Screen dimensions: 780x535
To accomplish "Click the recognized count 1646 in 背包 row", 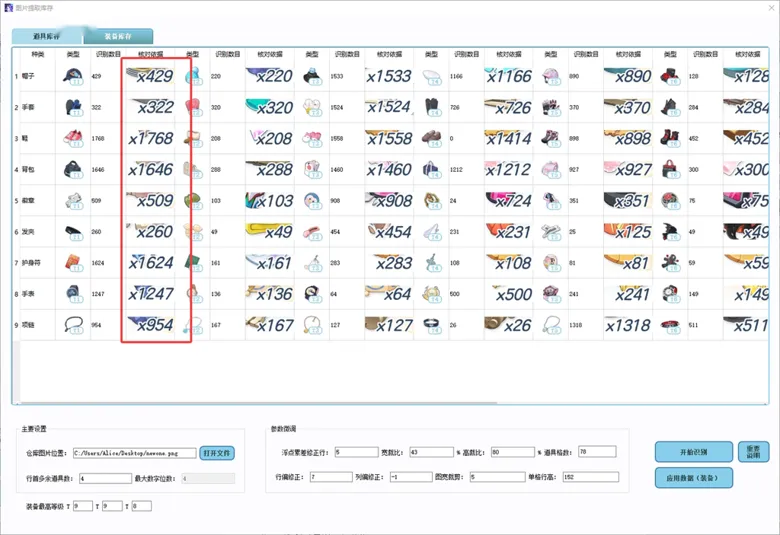I will 98,170.
